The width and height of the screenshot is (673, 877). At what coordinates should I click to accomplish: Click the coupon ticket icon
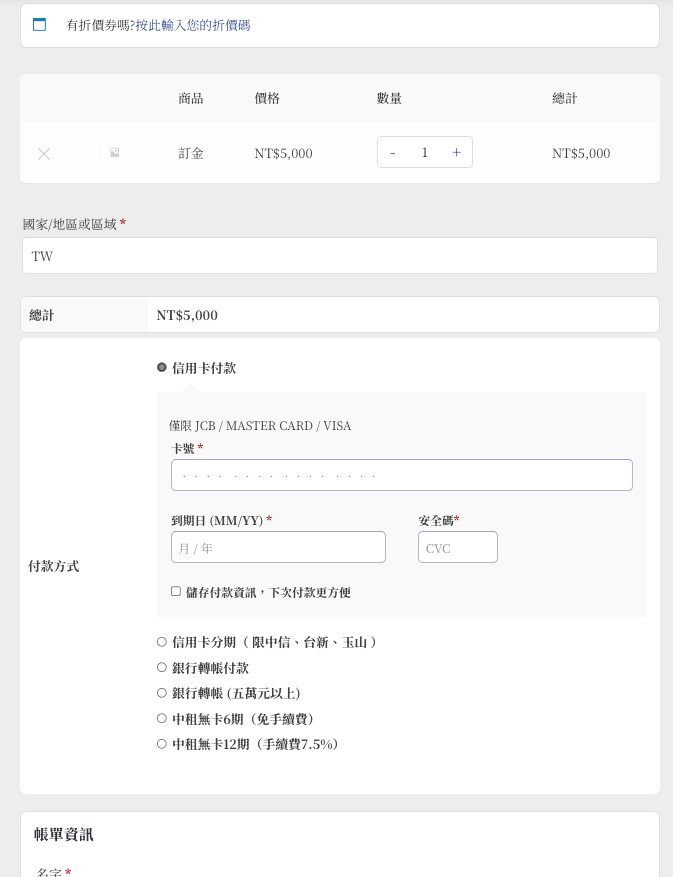pos(39,24)
